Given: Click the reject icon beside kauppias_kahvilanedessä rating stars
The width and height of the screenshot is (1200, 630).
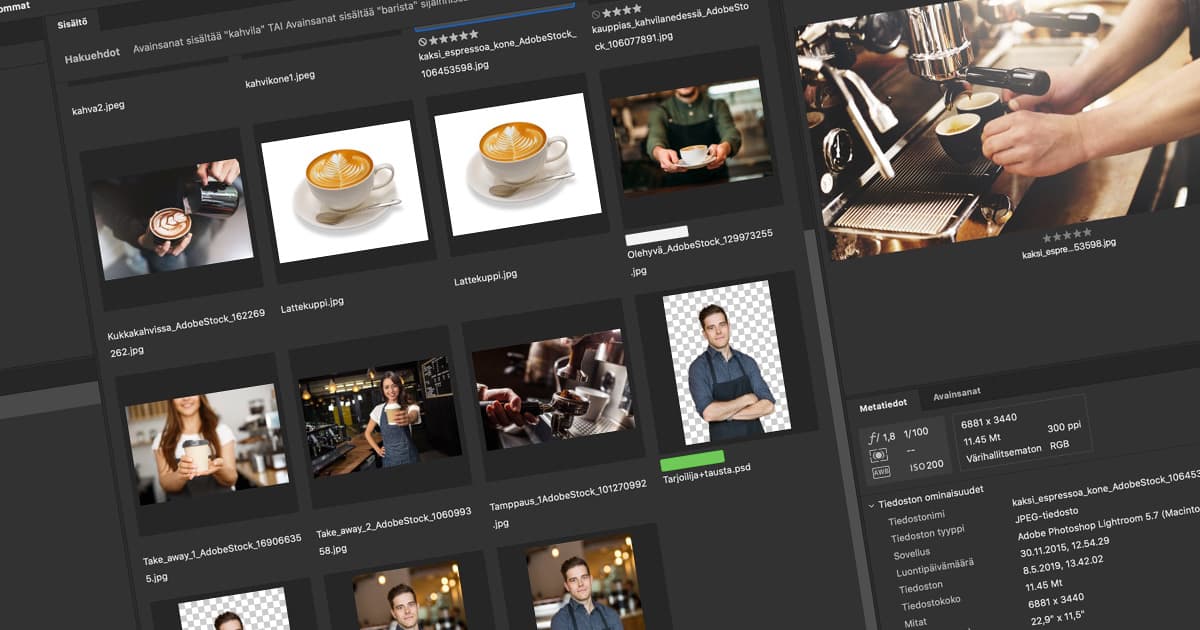Looking at the screenshot, I should pos(596,15).
